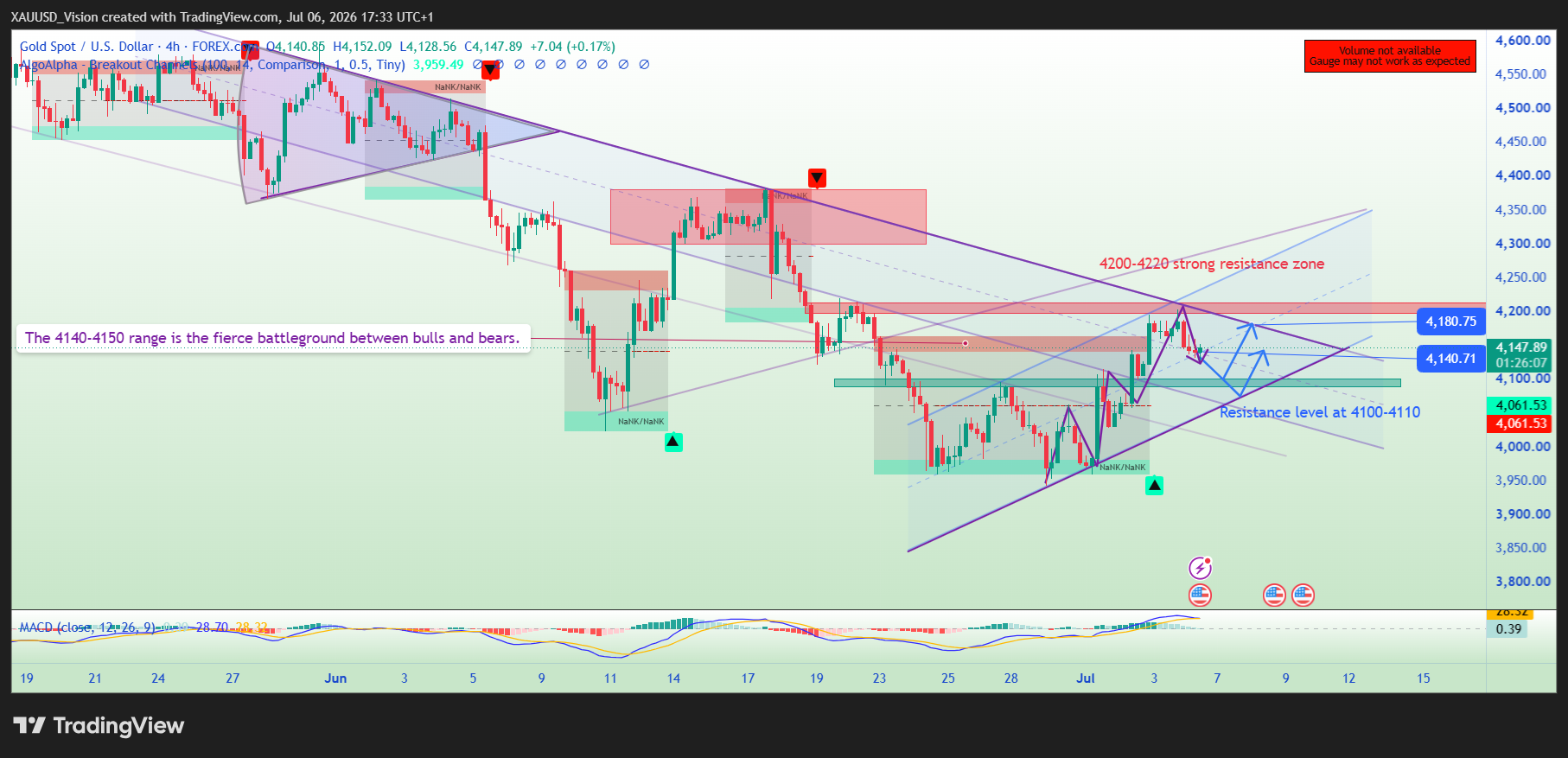Click the low price L4,128.56

[x=428, y=47]
